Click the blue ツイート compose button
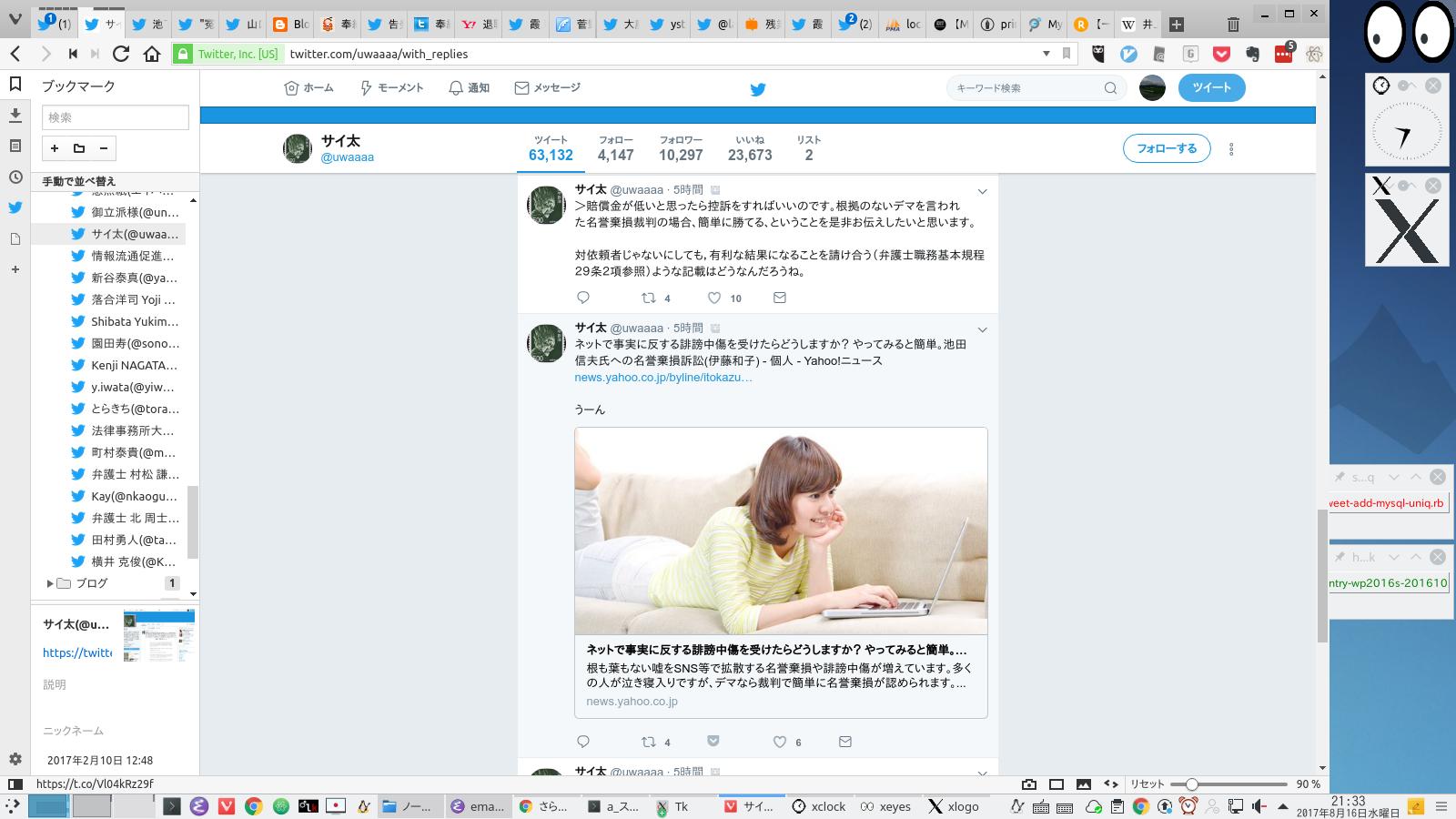Image resolution: width=1456 pixels, height=819 pixels. coord(1211,87)
